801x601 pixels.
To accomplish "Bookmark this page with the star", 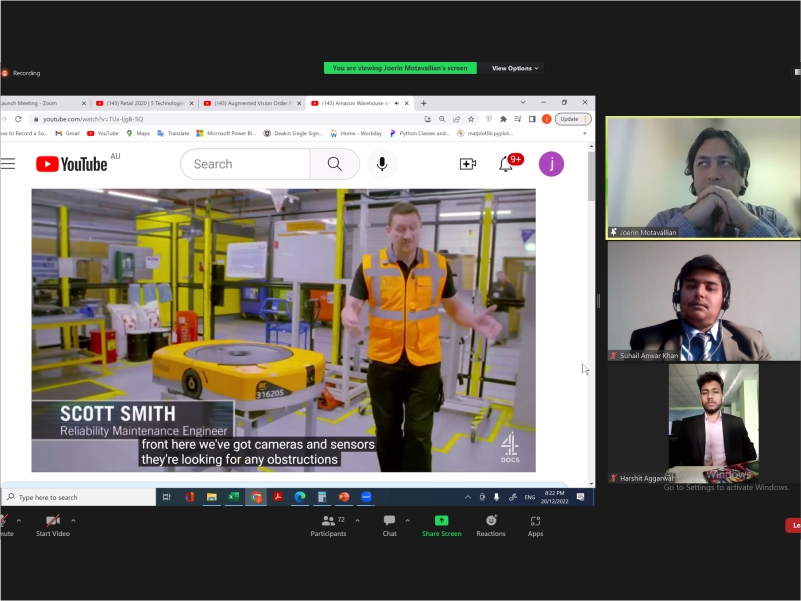I will tap(471, 119).
